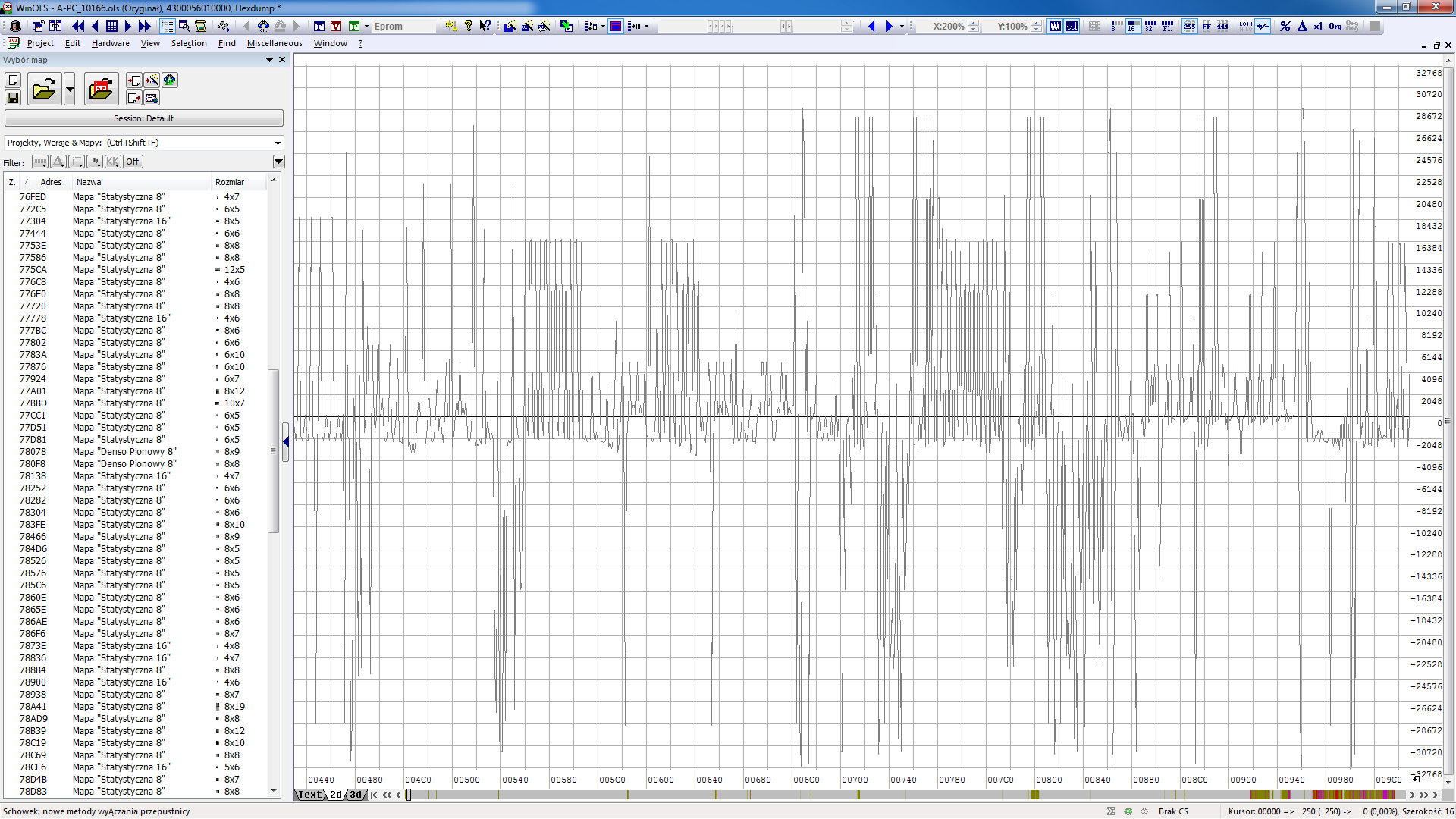Viewport: 1456px width, 819px height.
Task: Toggle the signed +/- values button
Action: tap(1263, 26)
